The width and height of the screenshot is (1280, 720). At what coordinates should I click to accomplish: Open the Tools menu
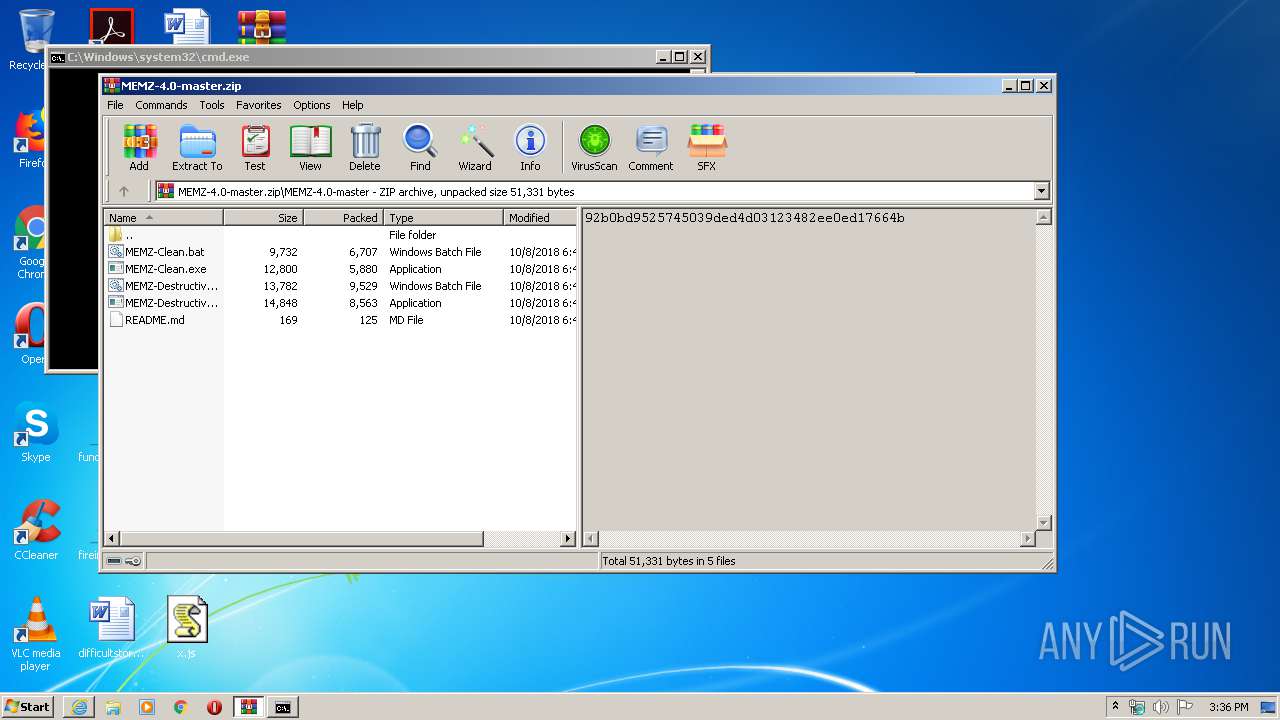pos(212,105)
